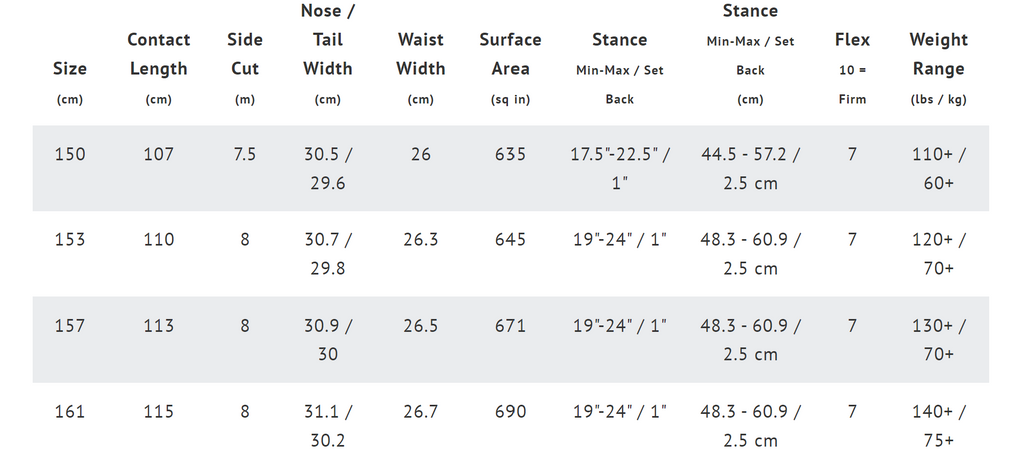
Task: Click the Surface Area column header
Action: (x=510, y=69)
